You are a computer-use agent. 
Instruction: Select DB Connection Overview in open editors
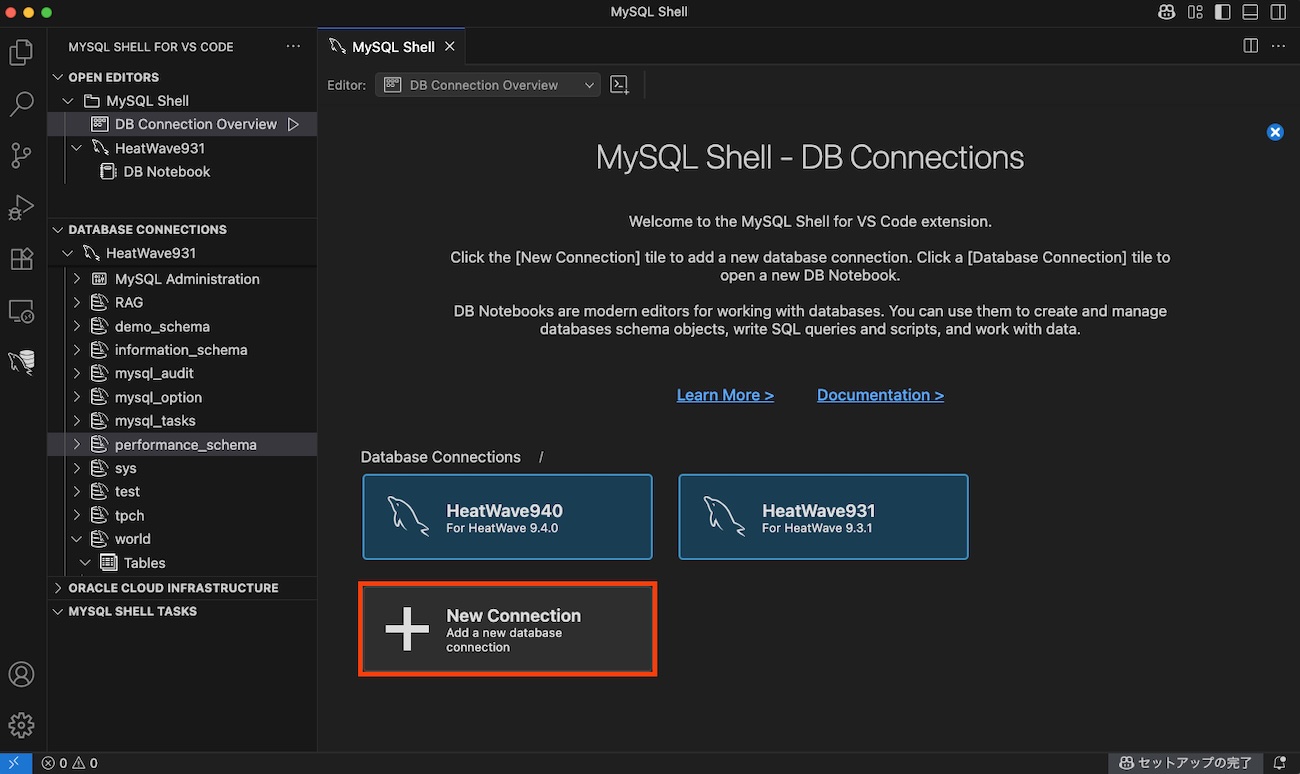click(x=182, y=124)
